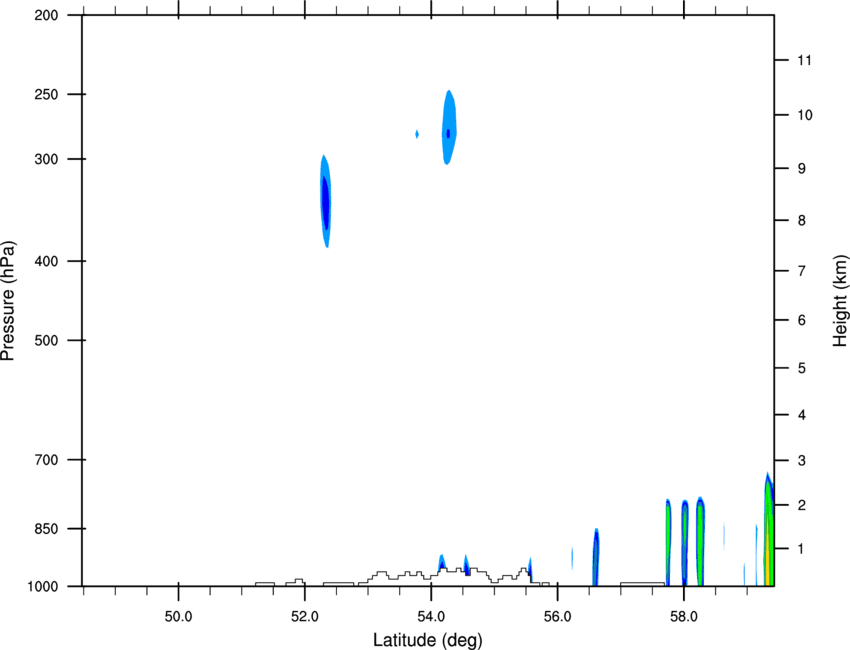Image resolution: width=850 pixels, height=650 pixels.
Task: Click the 850 pressure tick label
Action: click(x=46, y=529)
